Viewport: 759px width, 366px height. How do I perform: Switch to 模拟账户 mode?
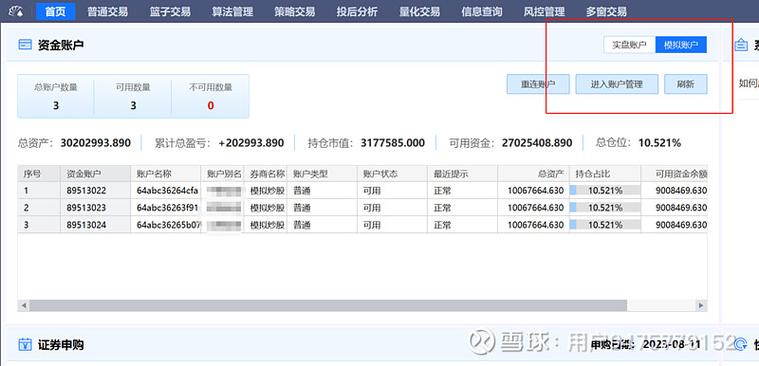[681, 45]
